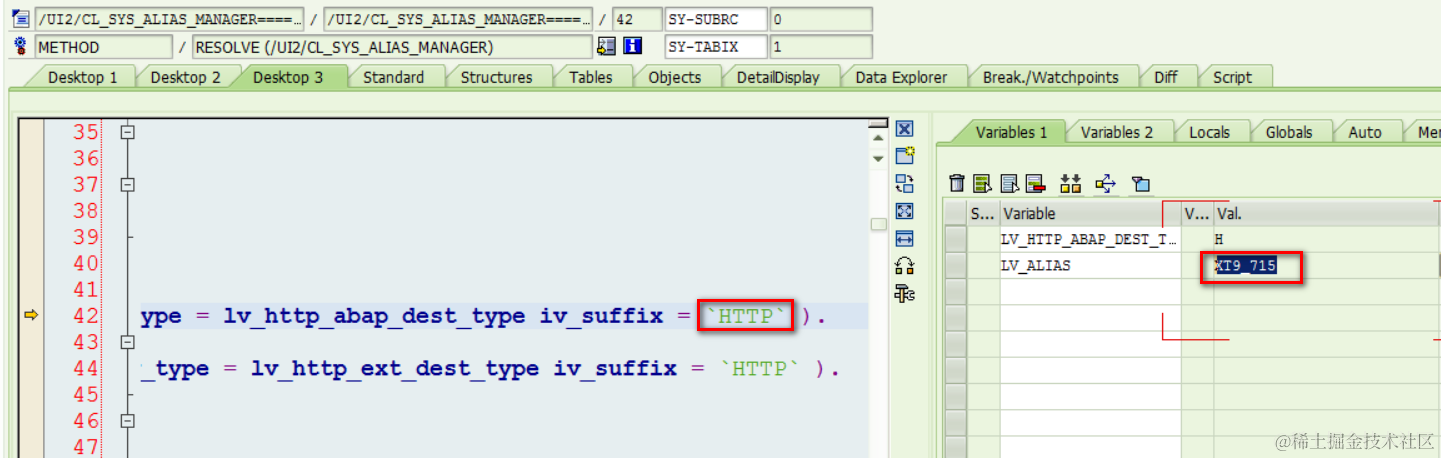Click lv_http_ext_dest_type in line 44
Screen dimensions: 1441x458
[395, 368]
